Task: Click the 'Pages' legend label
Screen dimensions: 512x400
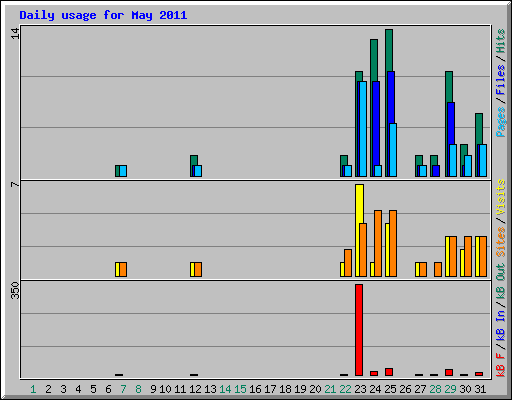Action: pos(500,122)
